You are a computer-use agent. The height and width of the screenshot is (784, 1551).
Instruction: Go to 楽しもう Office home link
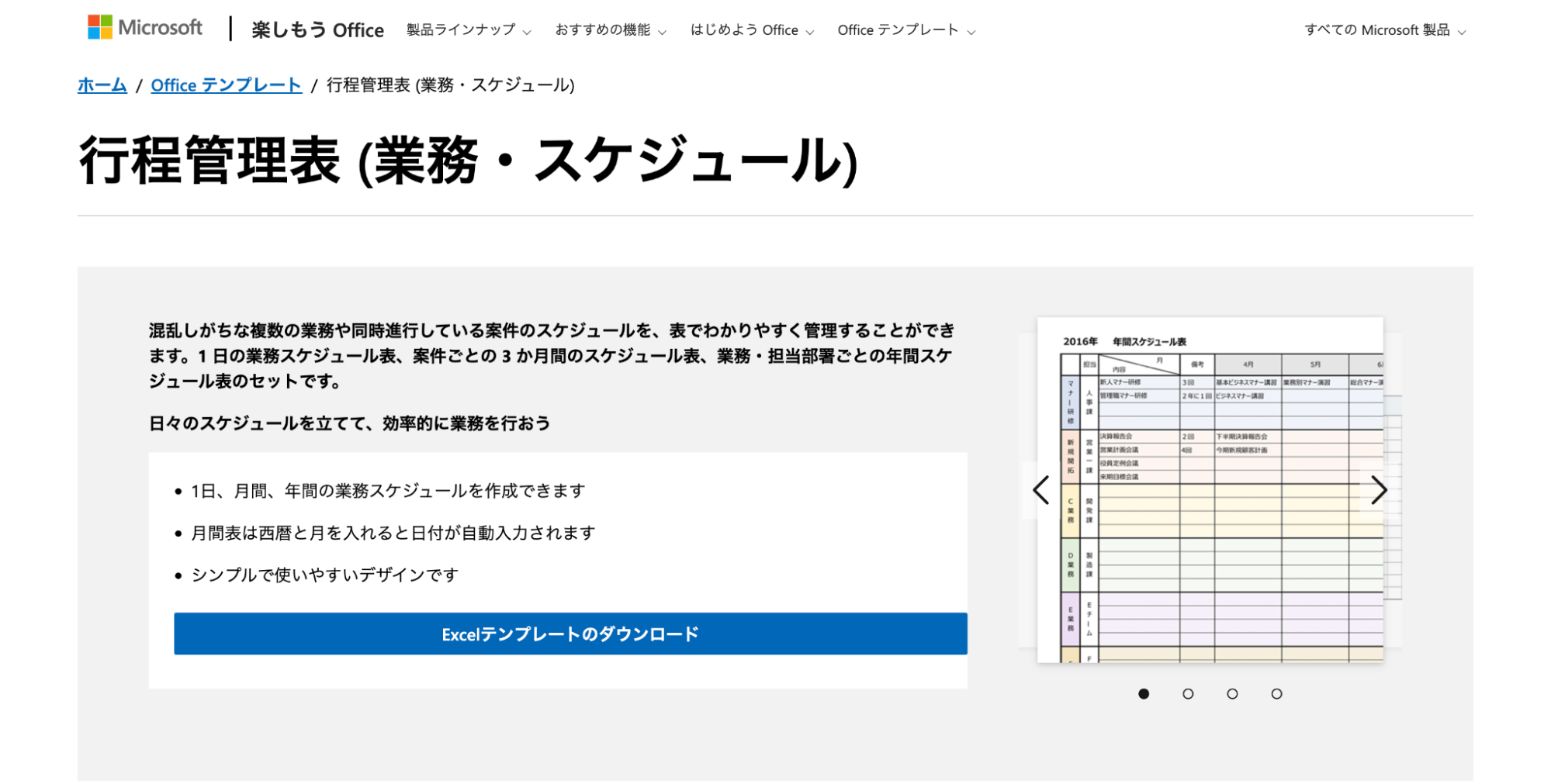[x=317, y=30]
